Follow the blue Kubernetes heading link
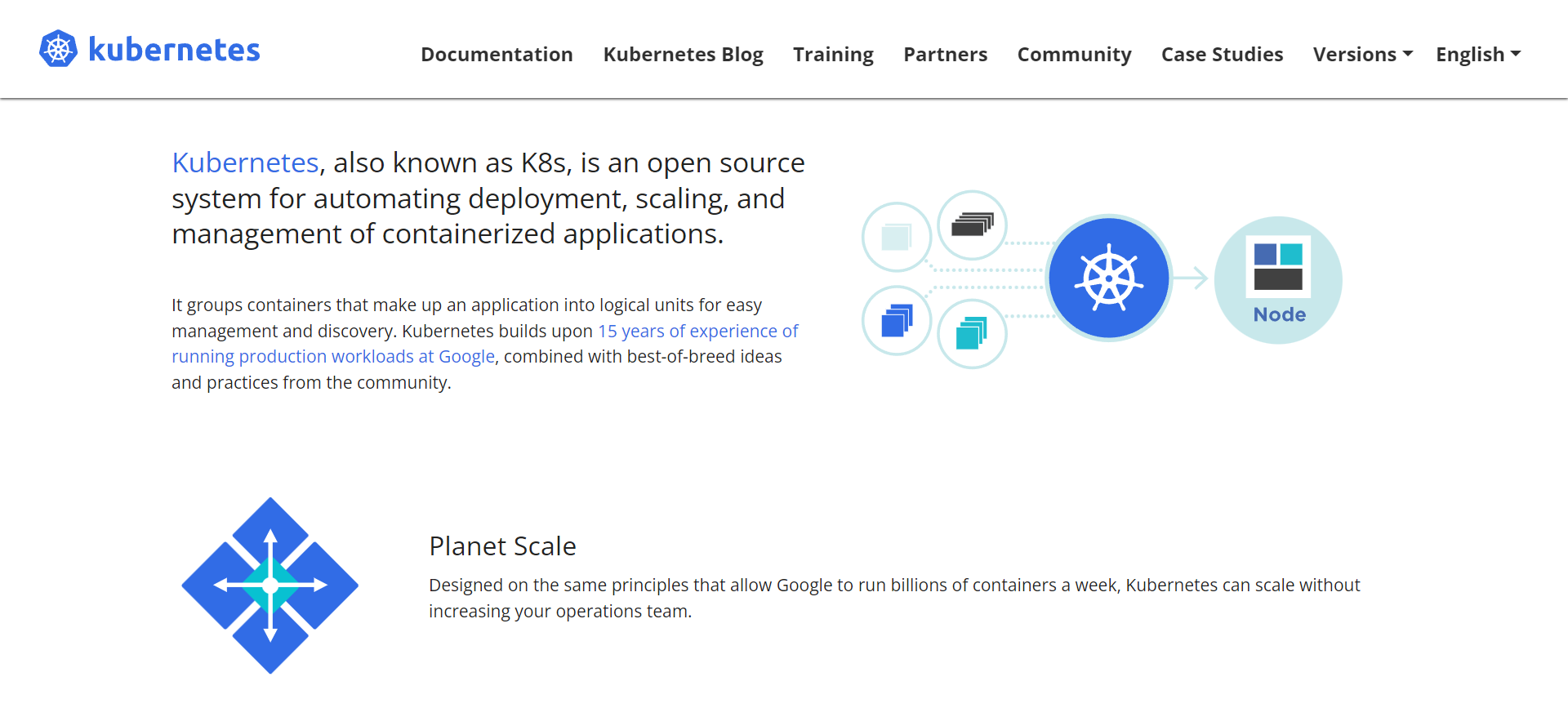 245,163
